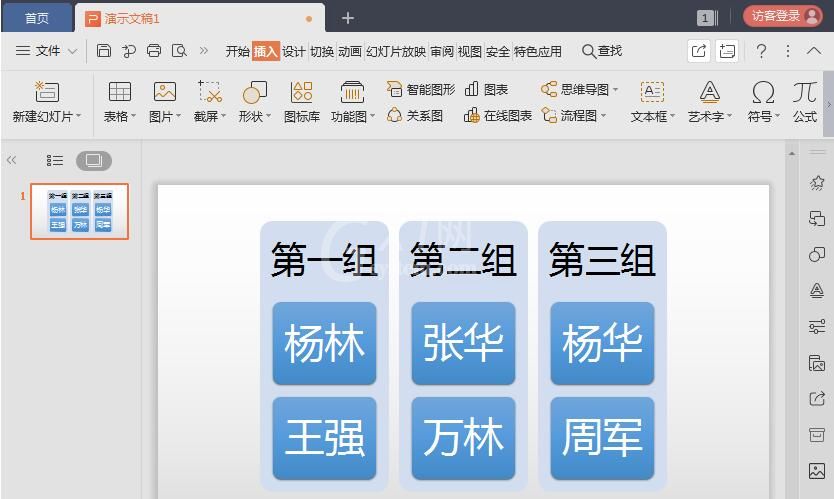Open the 艺术字 dropdown arrow
834x499 pixels.
coord(730,116)
